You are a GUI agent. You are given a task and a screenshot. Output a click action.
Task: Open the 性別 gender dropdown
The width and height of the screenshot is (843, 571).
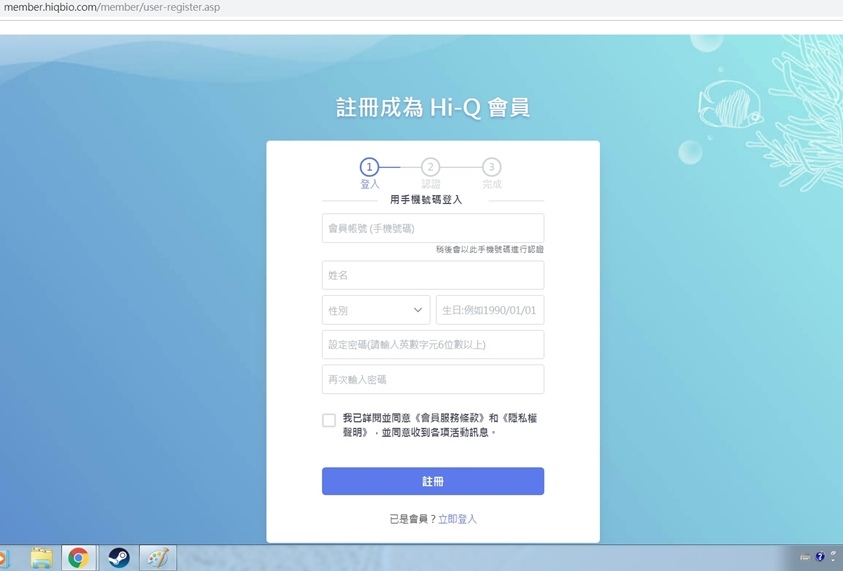376,310
